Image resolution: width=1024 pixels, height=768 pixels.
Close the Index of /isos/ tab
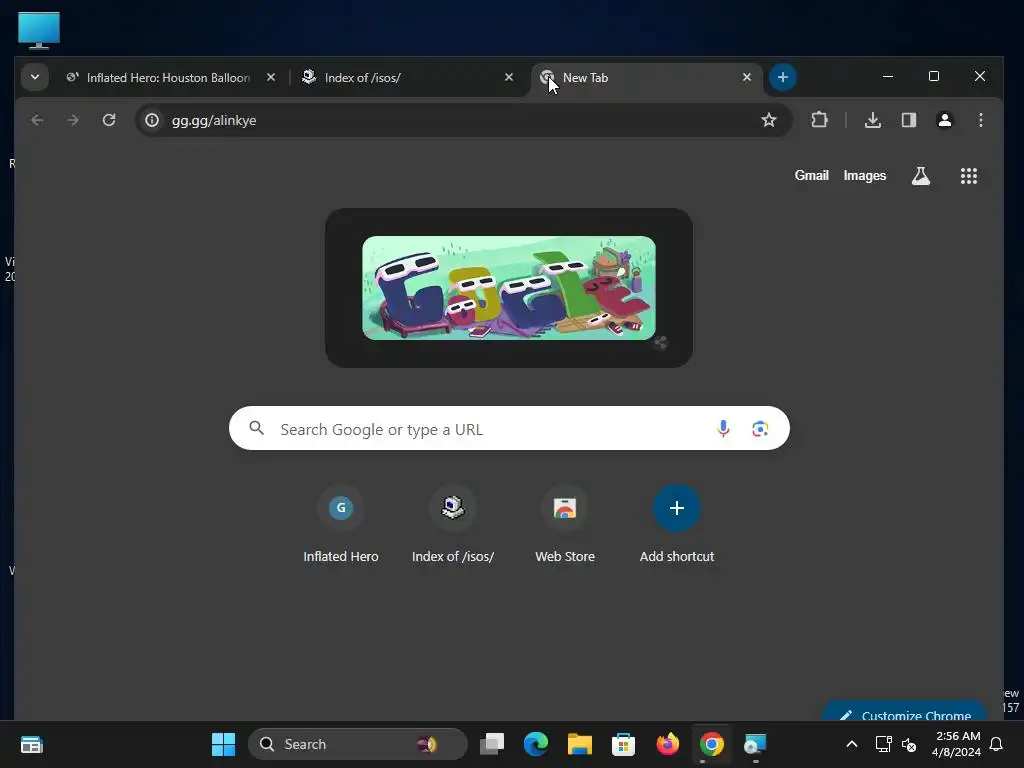click(x=509, y=77)
